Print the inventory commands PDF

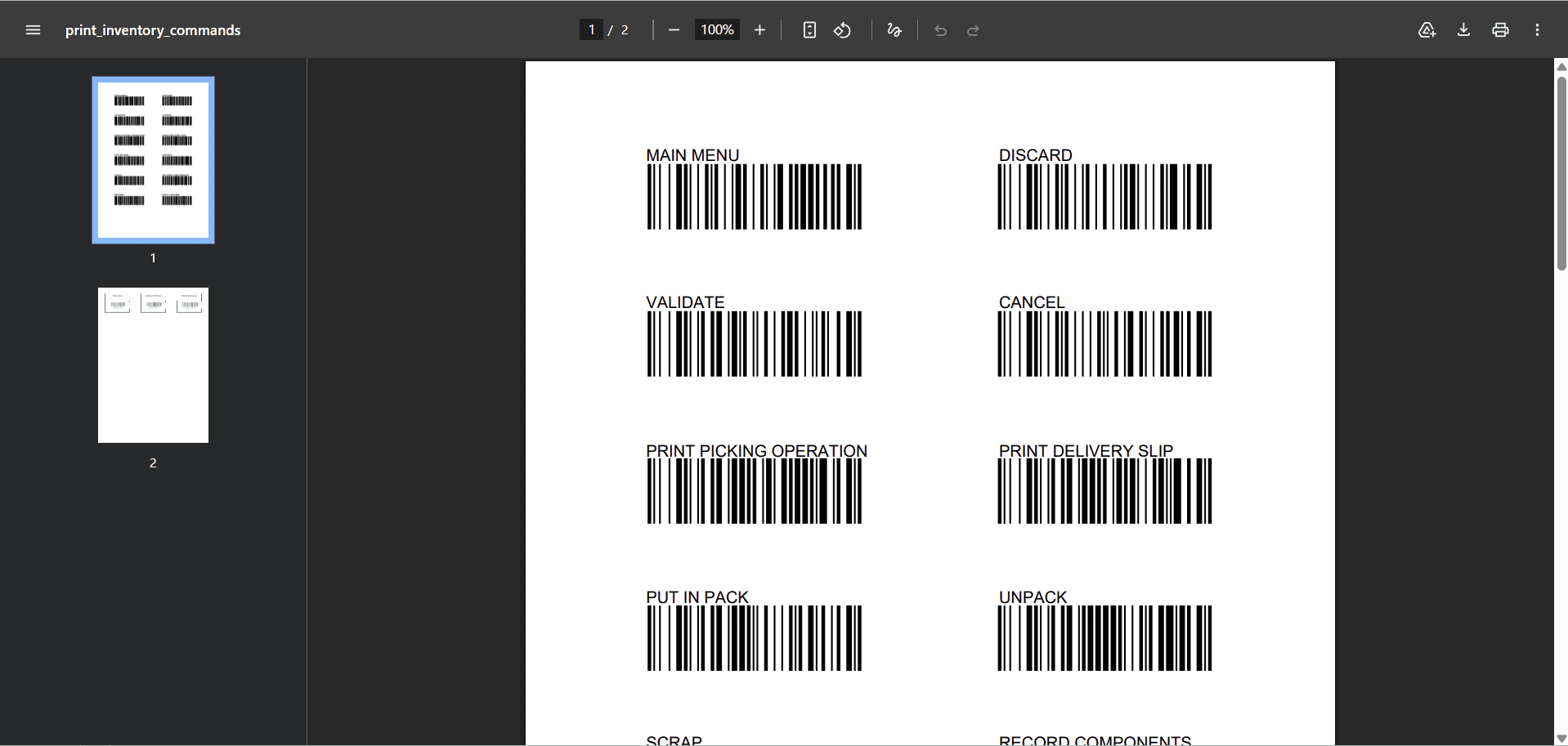point(1500,29)
